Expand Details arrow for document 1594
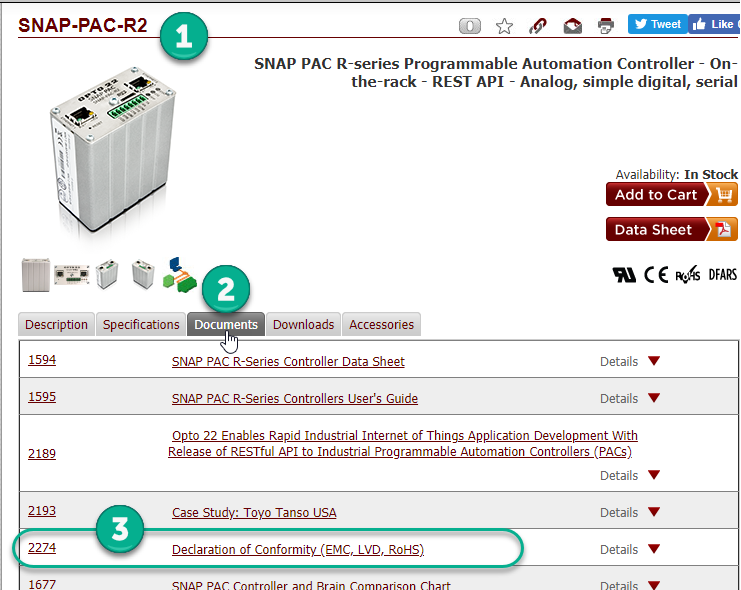 [654, 361]
